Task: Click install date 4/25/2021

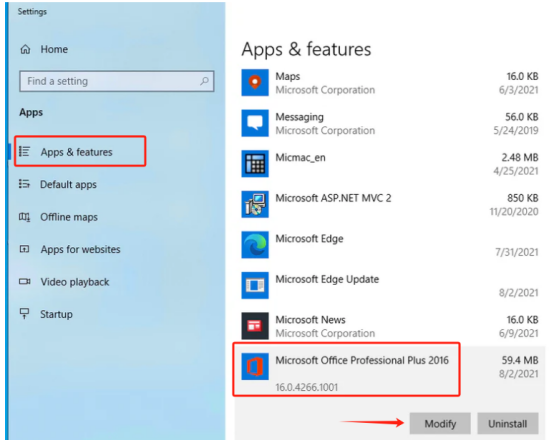Action: coord(516,171)
